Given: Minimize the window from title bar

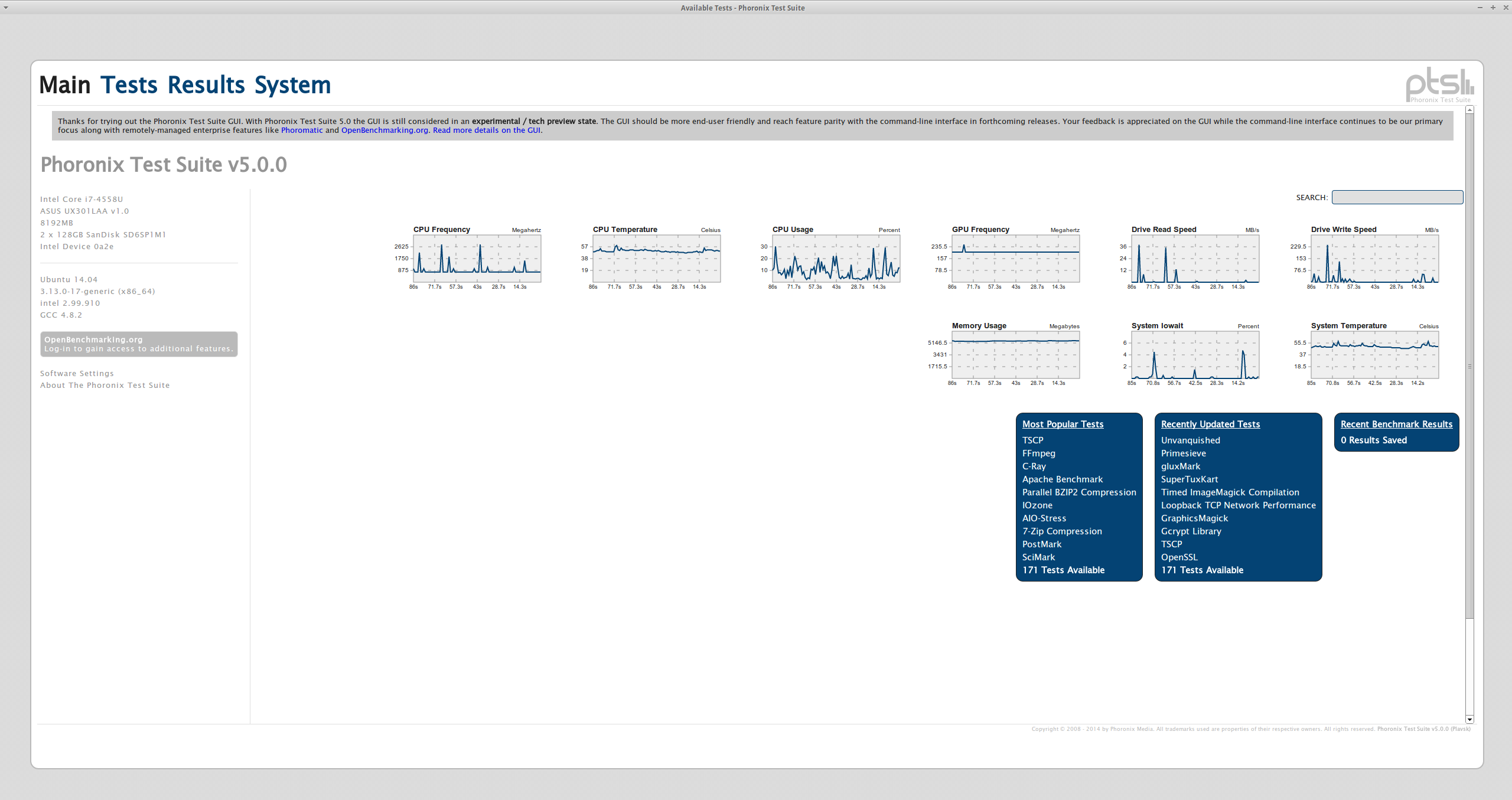Looking at the screenshot, I should [1480, 8].
